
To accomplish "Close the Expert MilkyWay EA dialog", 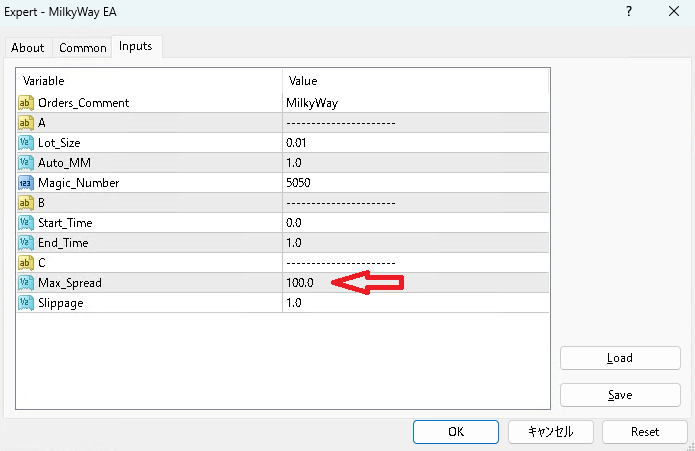I will click(x=674, y=12).
